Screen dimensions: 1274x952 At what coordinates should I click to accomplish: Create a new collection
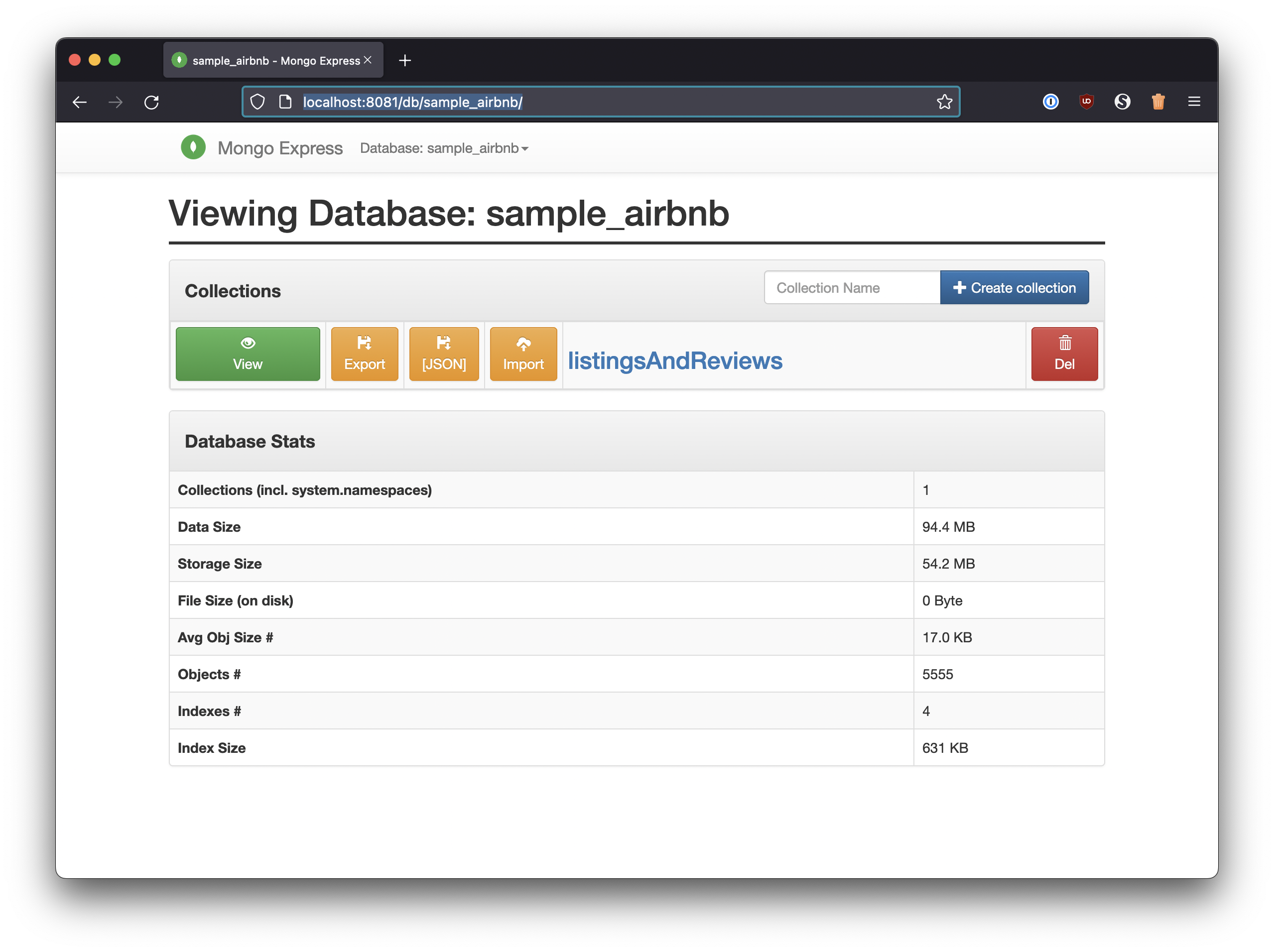point(1014,287)
